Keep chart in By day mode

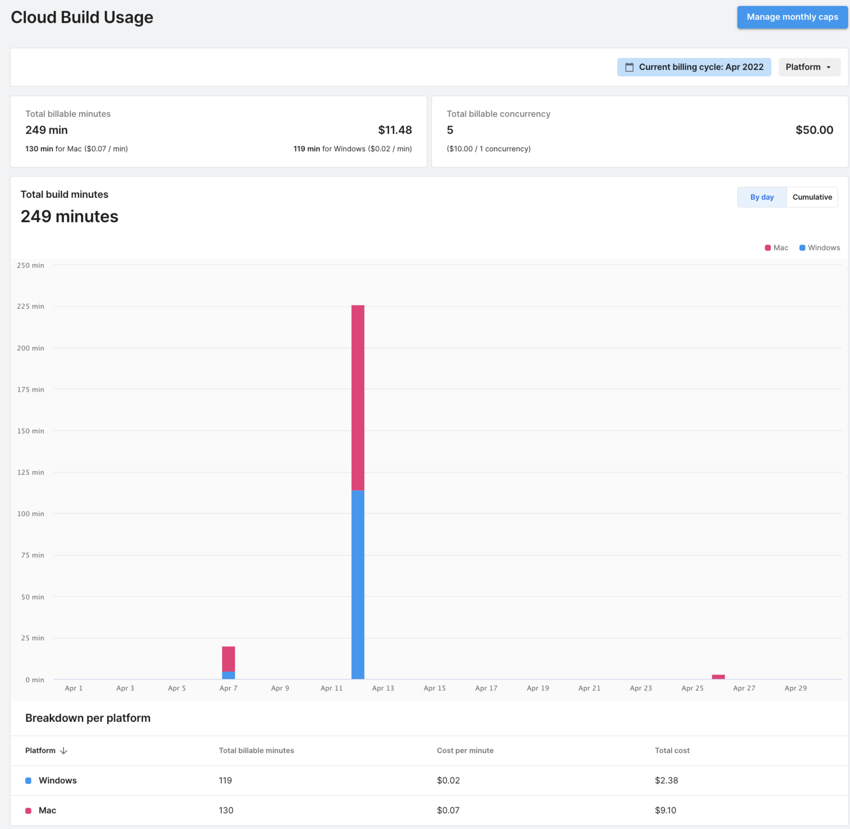(761, 197)
